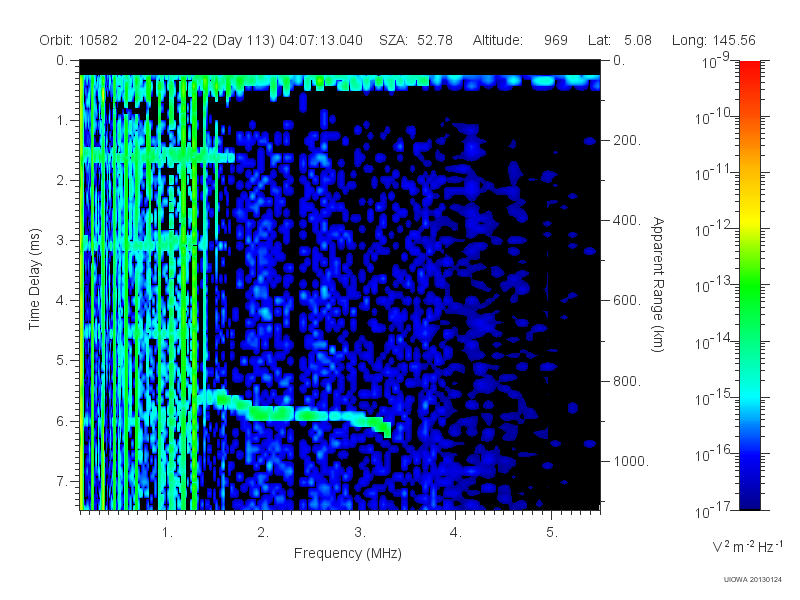Select the date 2012-04-22 (Day 113) text
Screen dimensions: 800x600
click(205, 40)
